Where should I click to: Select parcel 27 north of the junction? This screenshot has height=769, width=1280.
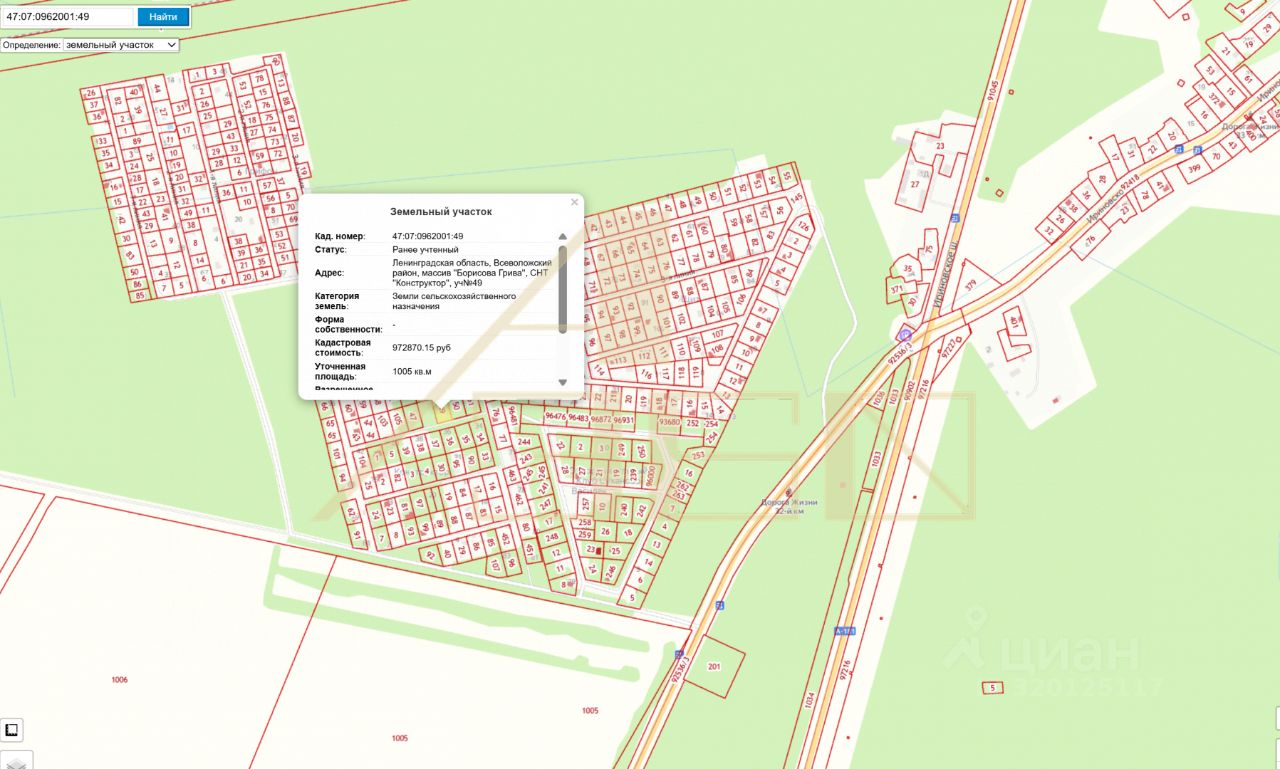914,185
